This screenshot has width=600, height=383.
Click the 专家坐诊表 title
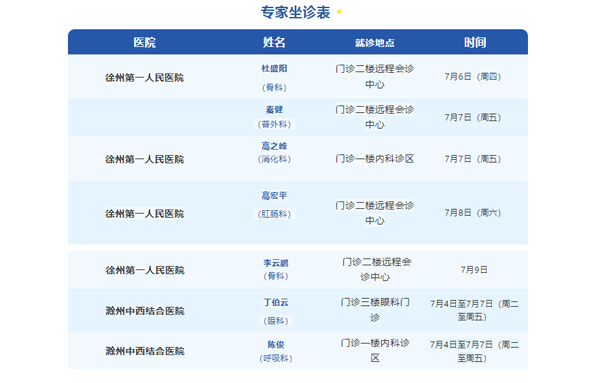295,13
